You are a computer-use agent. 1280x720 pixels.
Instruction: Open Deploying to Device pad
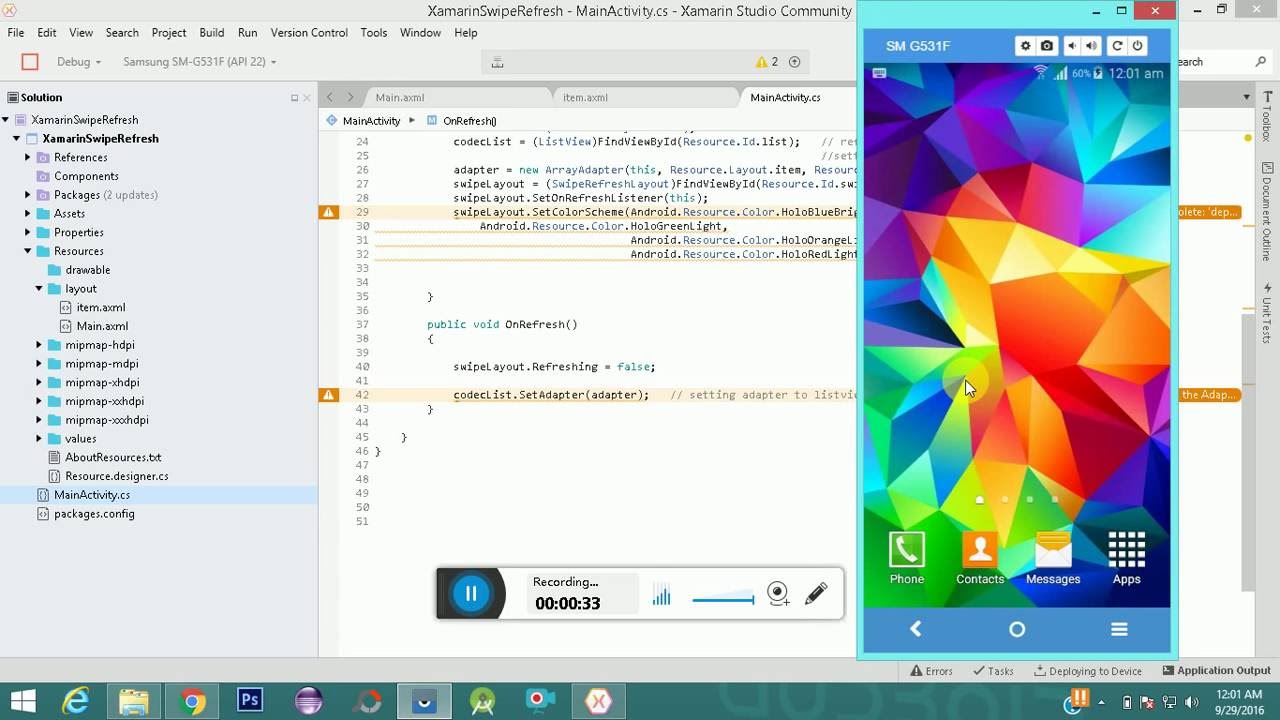coord(1088,671)
